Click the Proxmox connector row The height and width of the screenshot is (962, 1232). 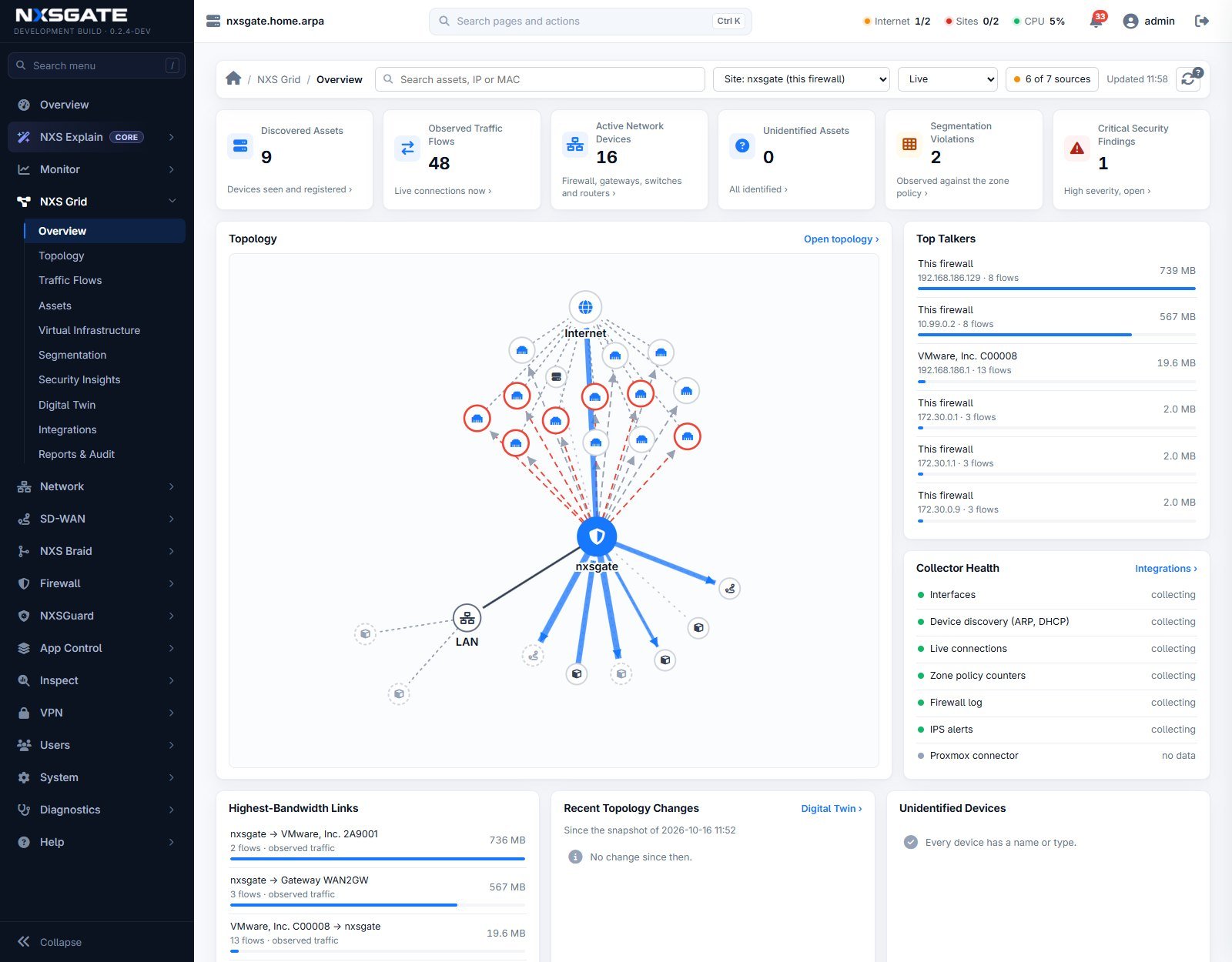tap(1056, 756)
